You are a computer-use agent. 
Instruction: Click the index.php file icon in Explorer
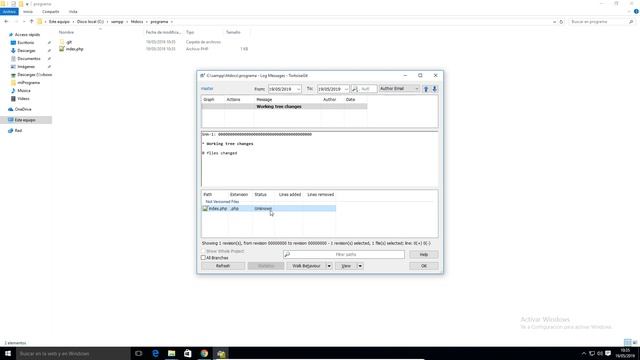click(62, 49)
